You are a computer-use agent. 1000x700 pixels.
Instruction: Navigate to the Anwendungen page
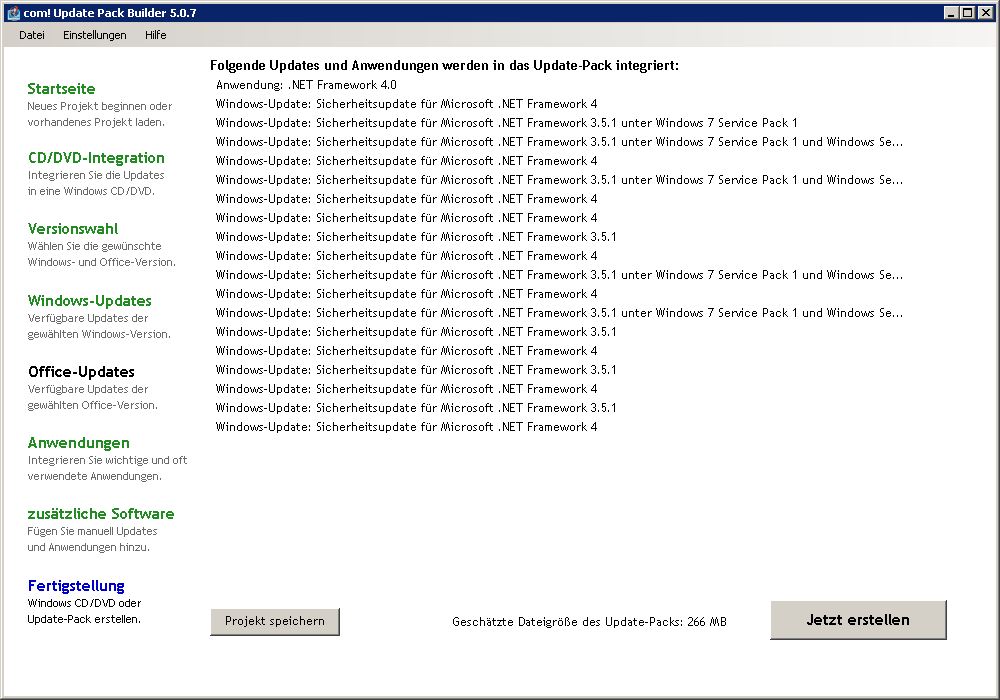(78, 442)
